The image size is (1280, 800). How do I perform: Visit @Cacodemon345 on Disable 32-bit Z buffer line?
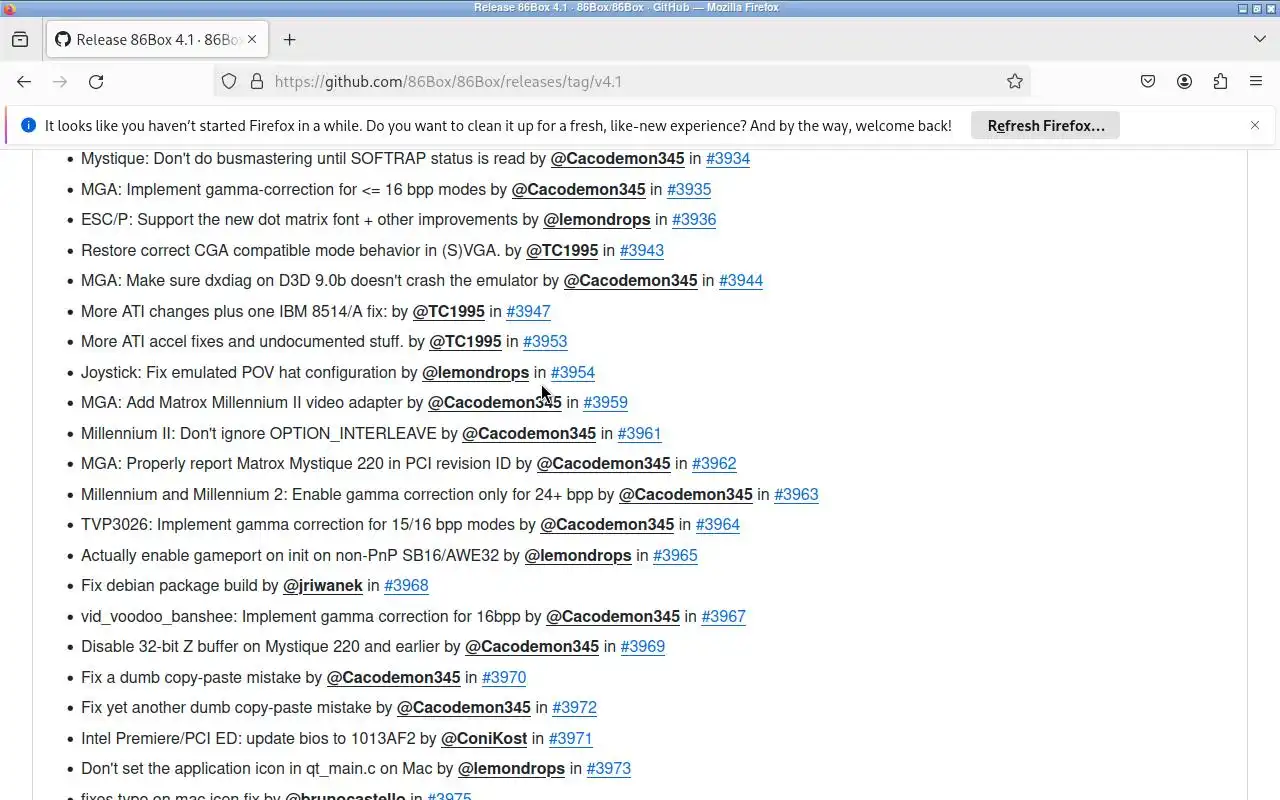532,647
